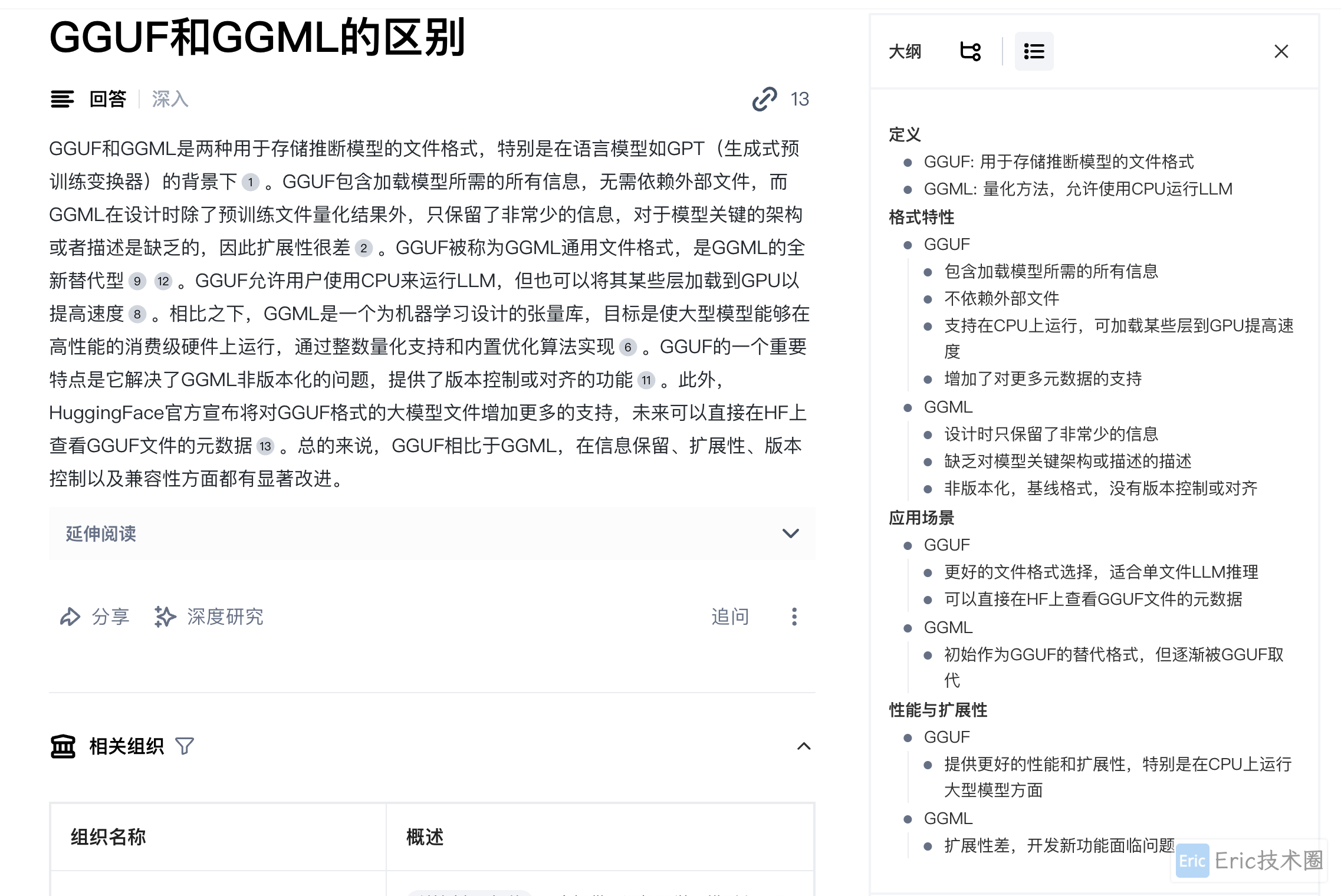Select GGML under 性能与扩展性 in outline
The image size is (1341, 896).
click(x=948, y=818)
